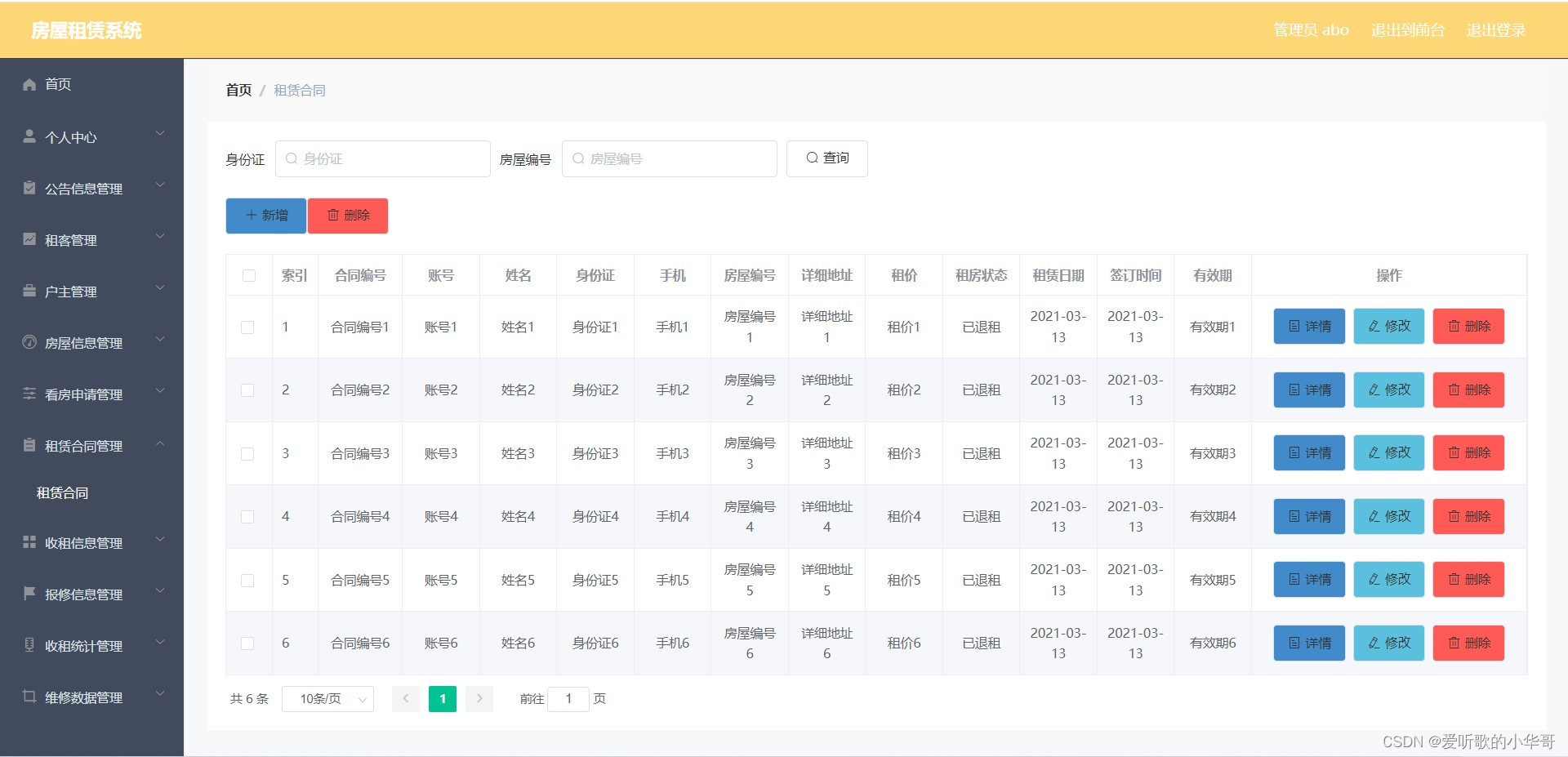Click the 房屋编号 search input
The width and height of the screenshot is (1568, 757).
(x=670, y=158)
